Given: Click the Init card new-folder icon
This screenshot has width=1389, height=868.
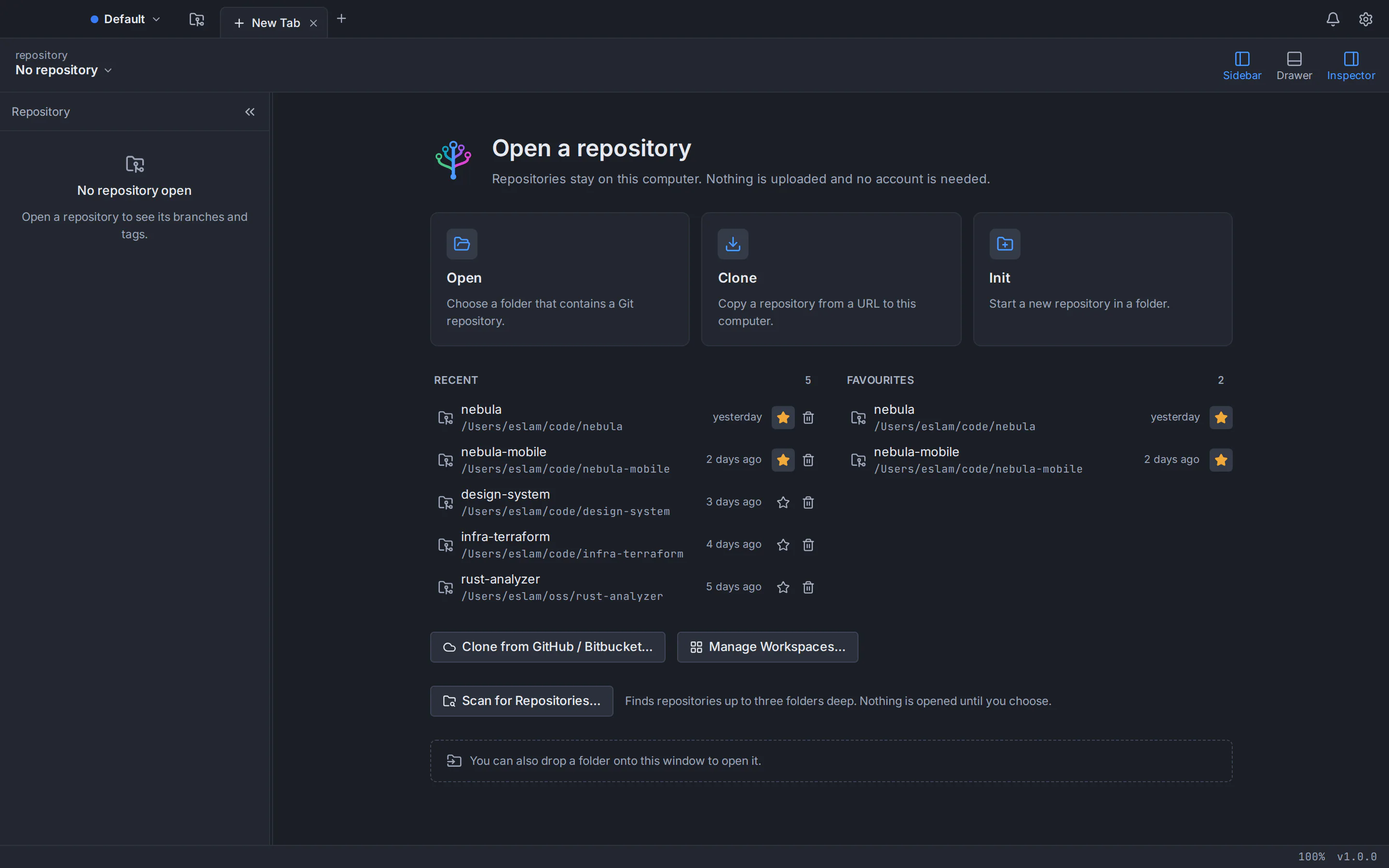Looking at the screenshot, I should 1005,244.
